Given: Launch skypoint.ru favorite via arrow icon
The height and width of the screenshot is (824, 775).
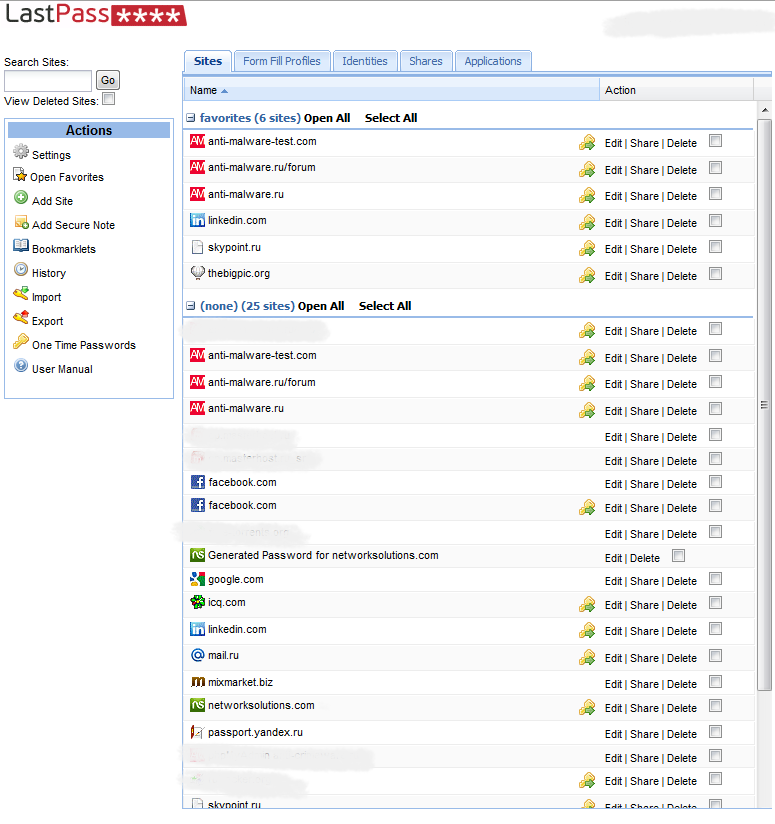Looking at the screenshot, I should (587, 249).
